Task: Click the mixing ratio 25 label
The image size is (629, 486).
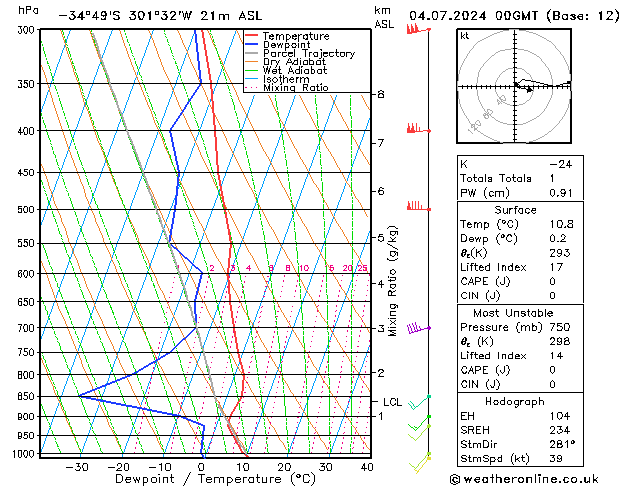Action: (x=362, y=268)
